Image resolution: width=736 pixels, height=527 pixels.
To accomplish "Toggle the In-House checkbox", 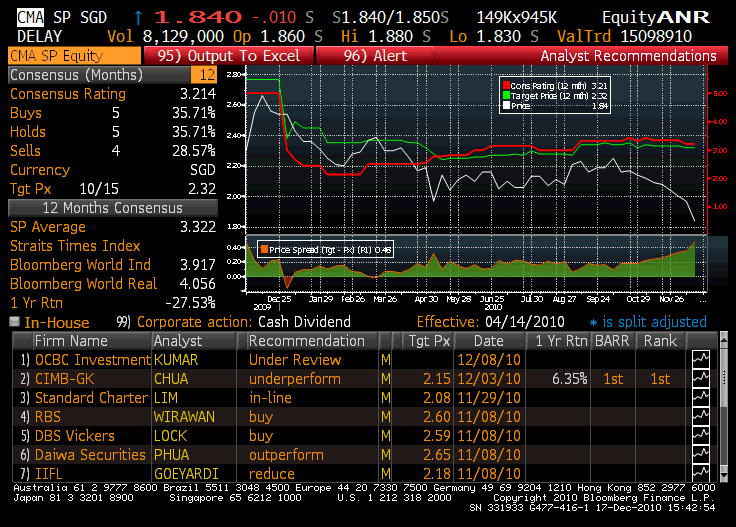I will coord(15,322).
